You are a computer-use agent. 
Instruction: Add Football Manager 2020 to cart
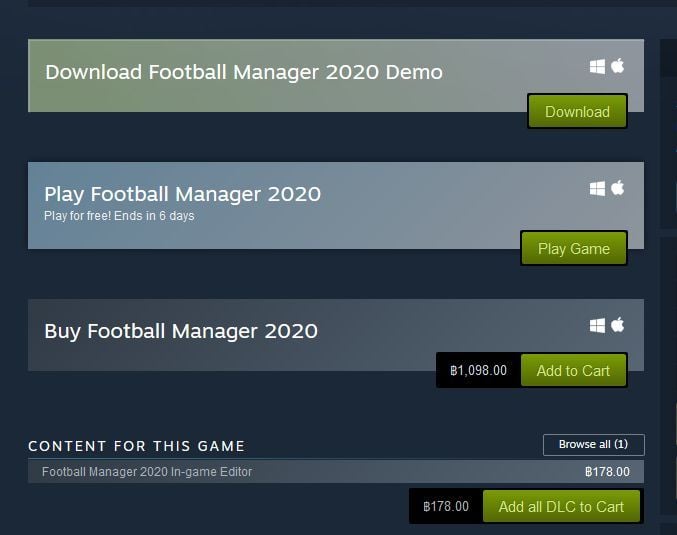[573, 370]
